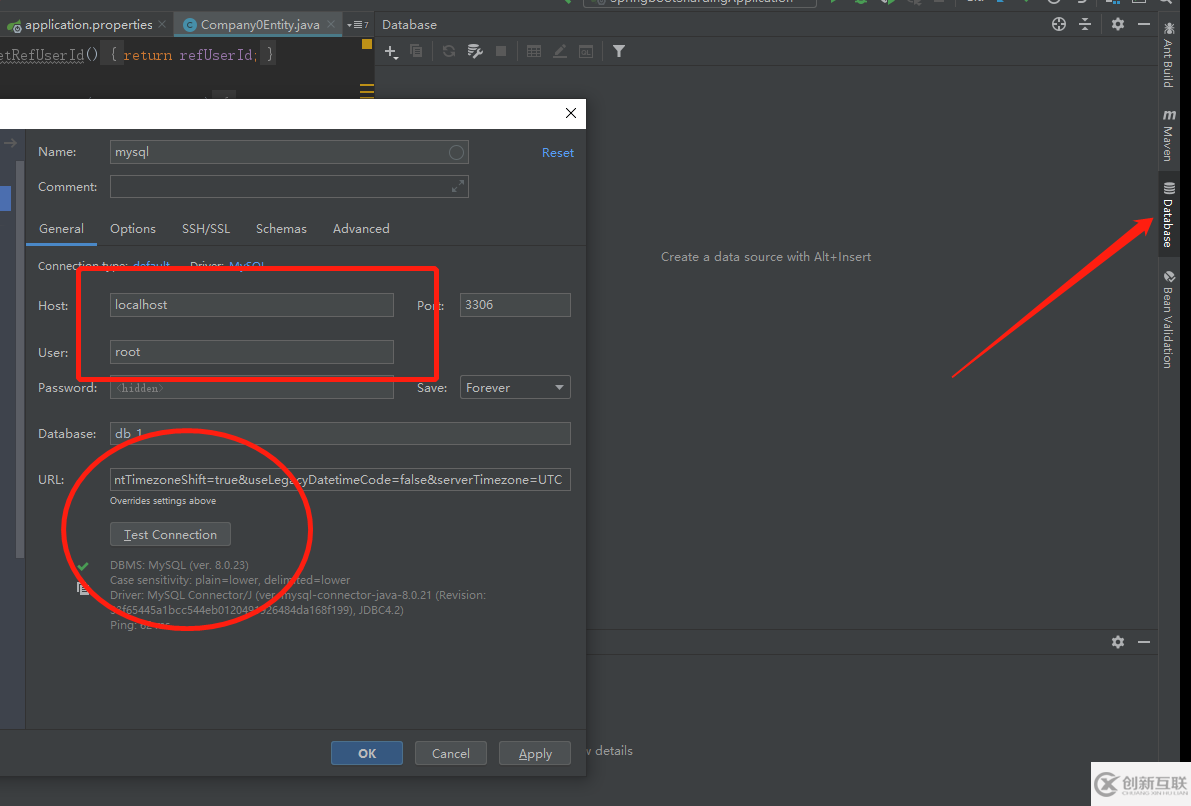
Task: Click into the User field
Action: pos(251,352)
